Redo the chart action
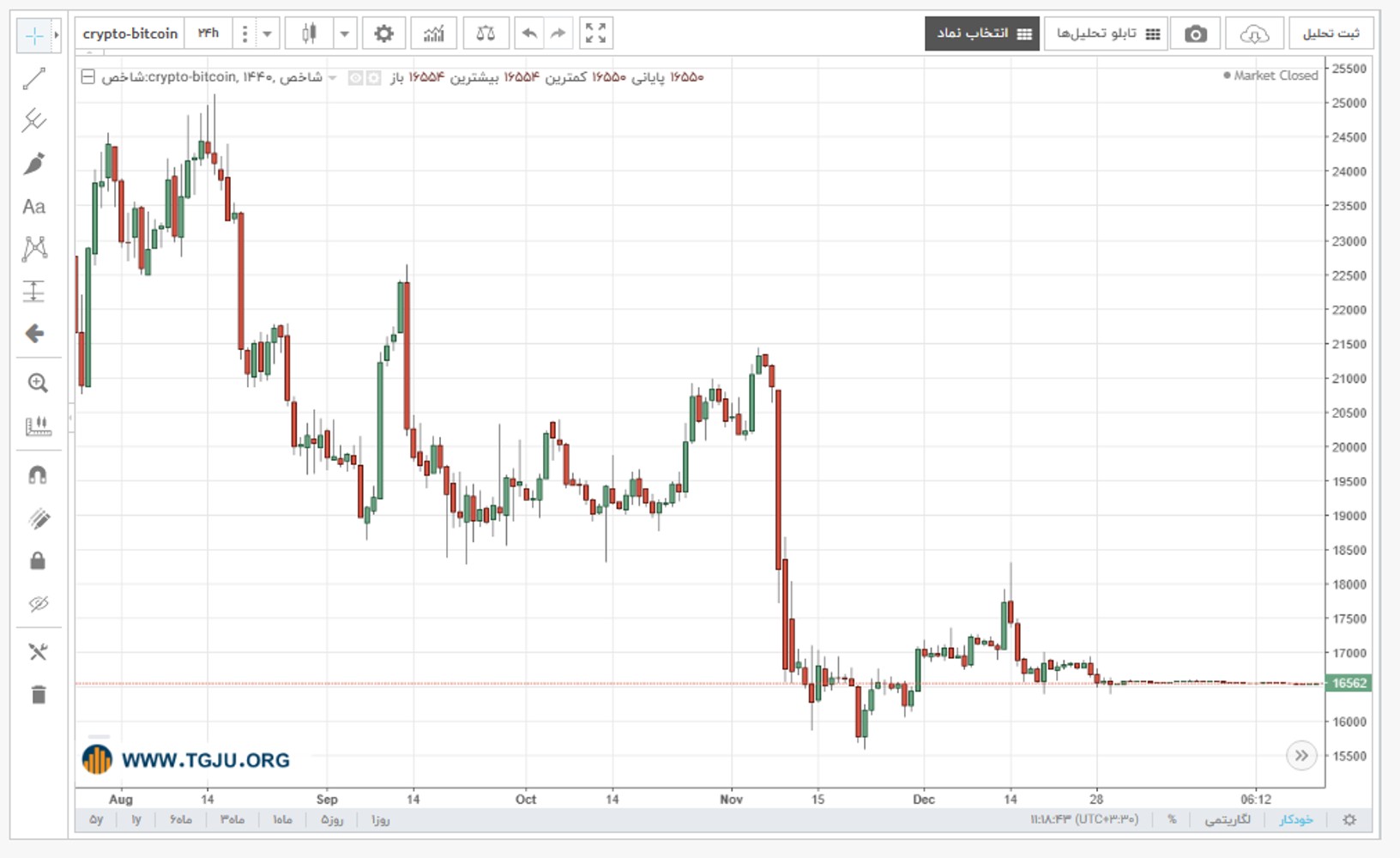The width and height of the screenshot is (1400, 858). click(x=558, y=33)
